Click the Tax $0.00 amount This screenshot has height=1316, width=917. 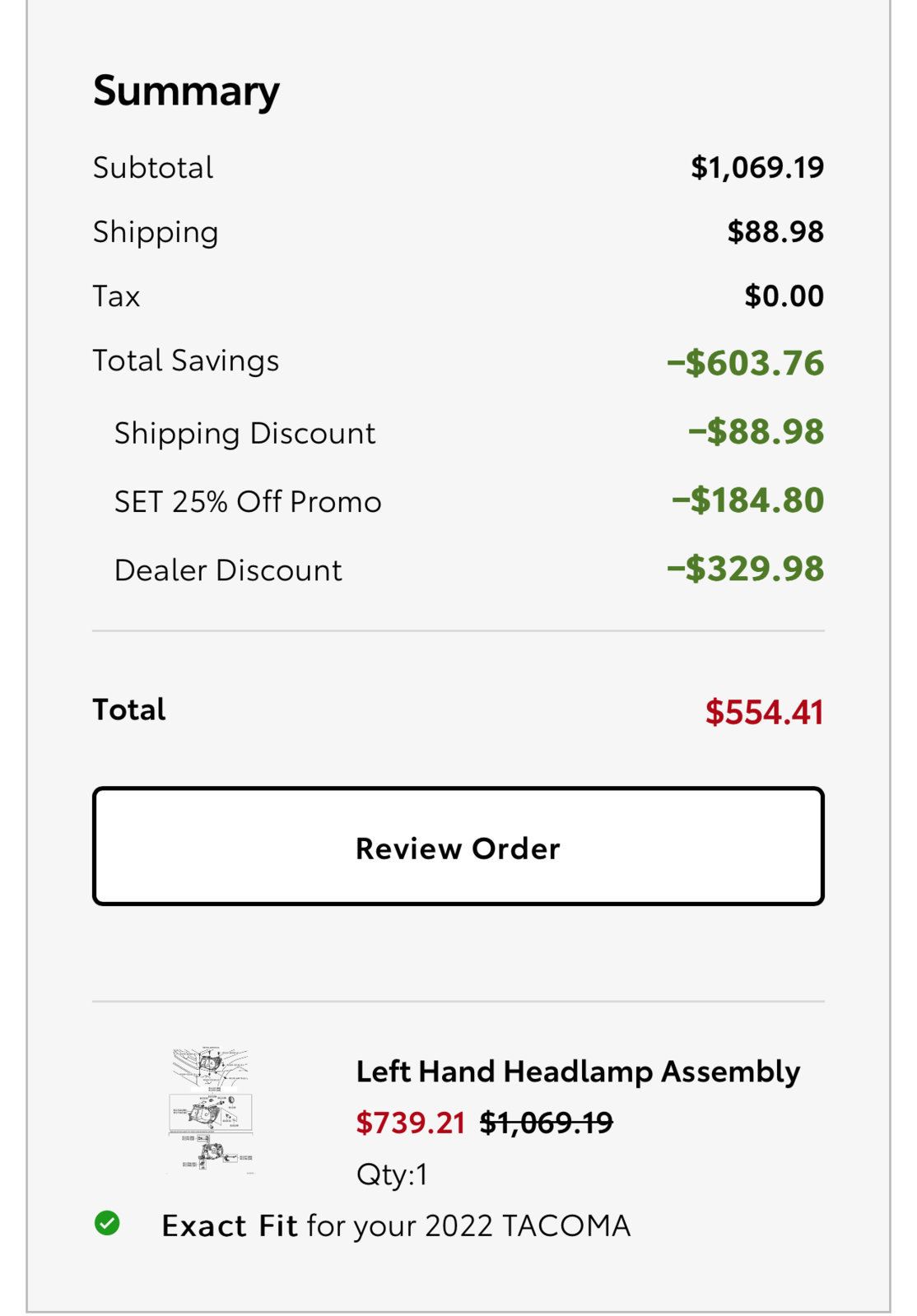[784, 295]
